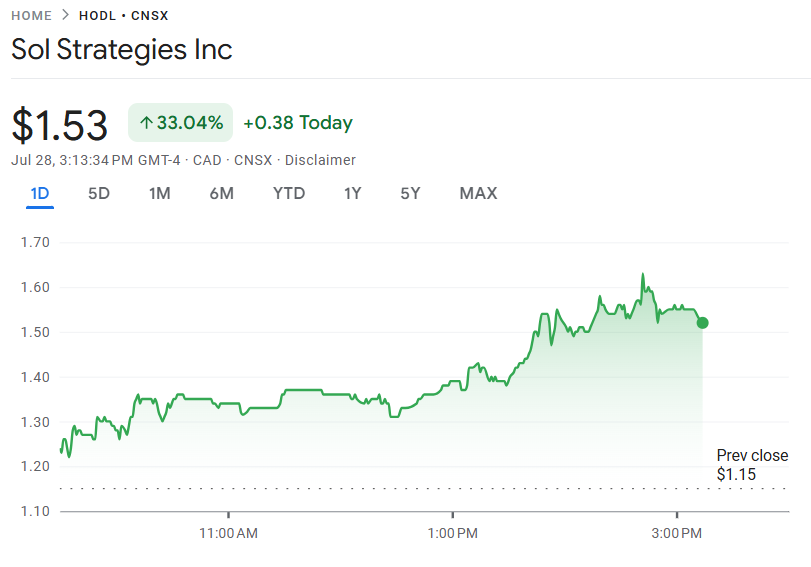Open the Disclaimer link
The image size is (811, 567).
click(x=320, y=160)
